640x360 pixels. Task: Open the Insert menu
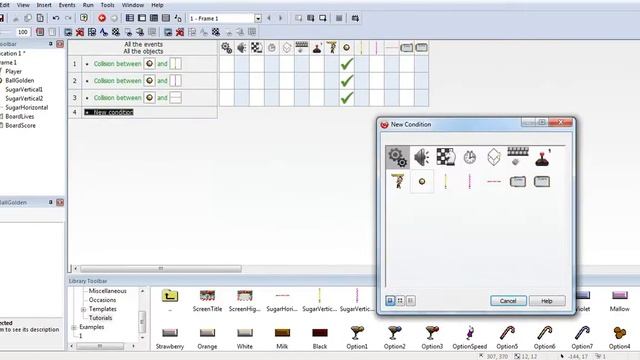(x=44, y=5)
